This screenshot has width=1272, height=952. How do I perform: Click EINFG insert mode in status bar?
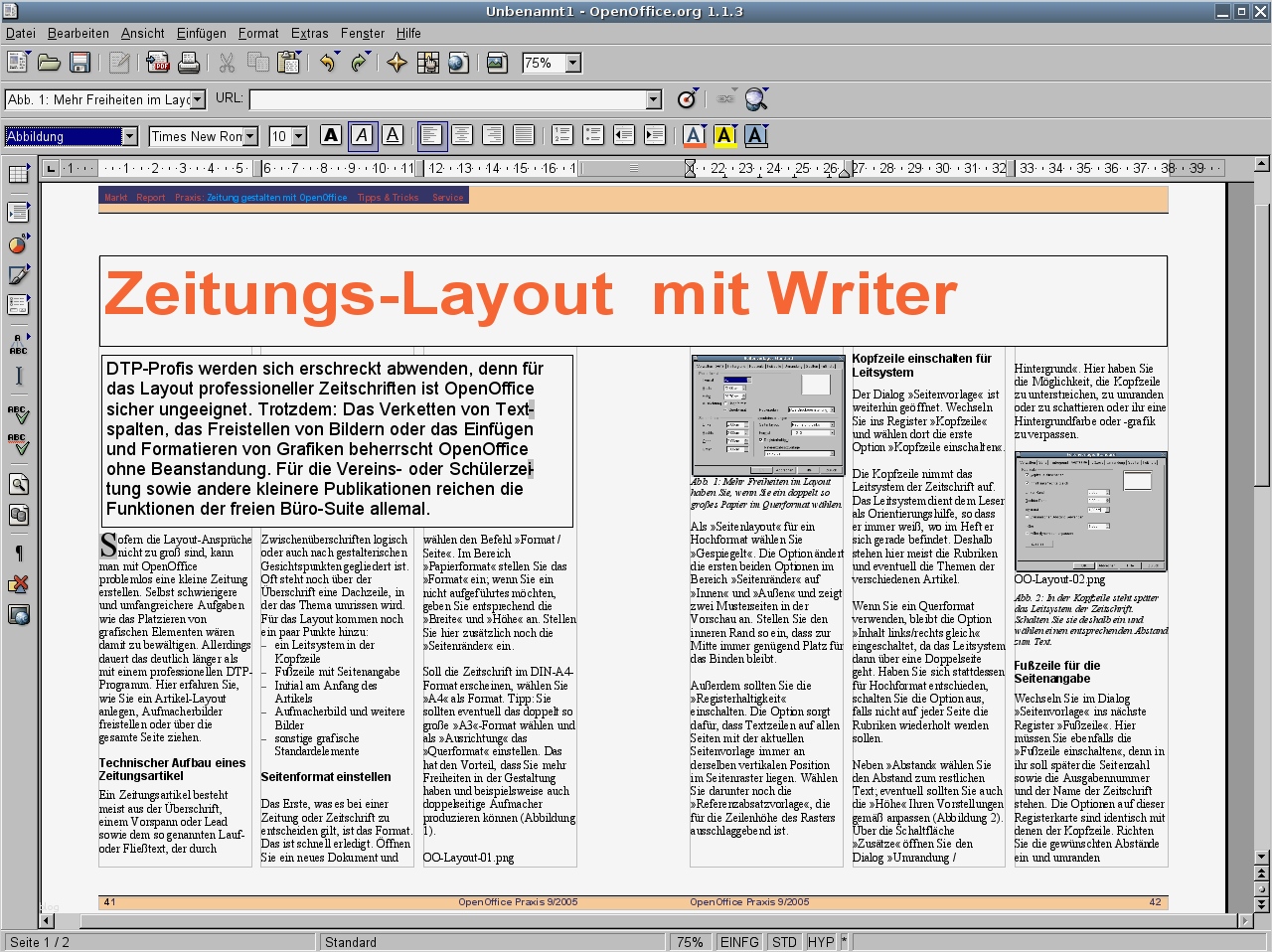(x=739, y=942)
